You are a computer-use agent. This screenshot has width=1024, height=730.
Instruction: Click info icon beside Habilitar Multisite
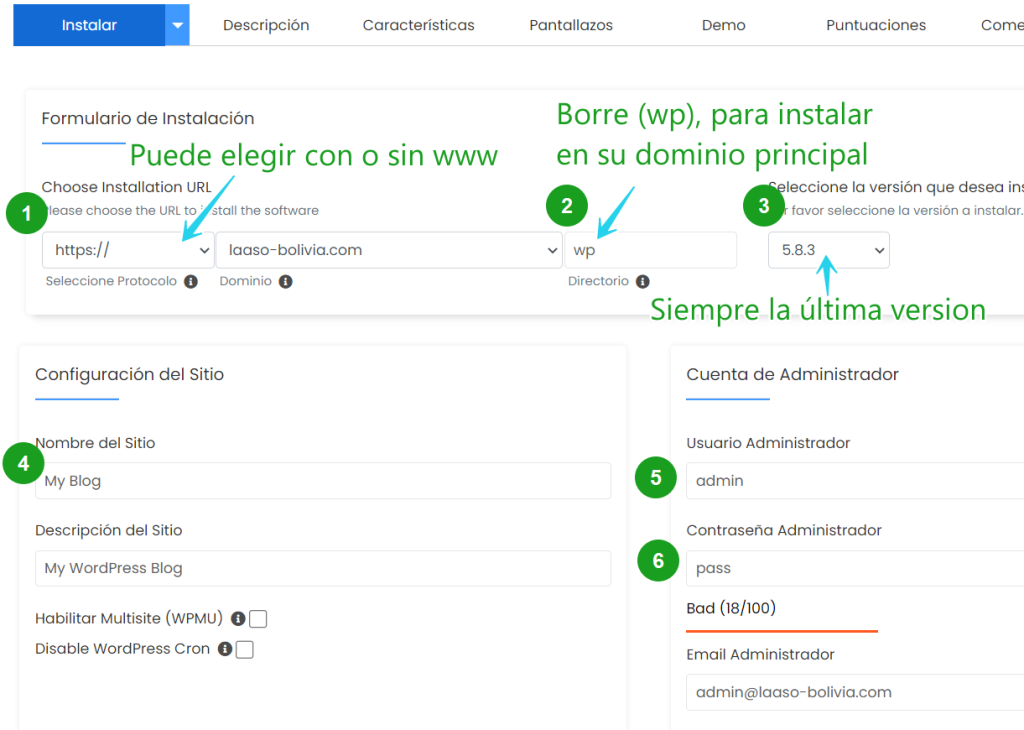[x=238, y=618]
